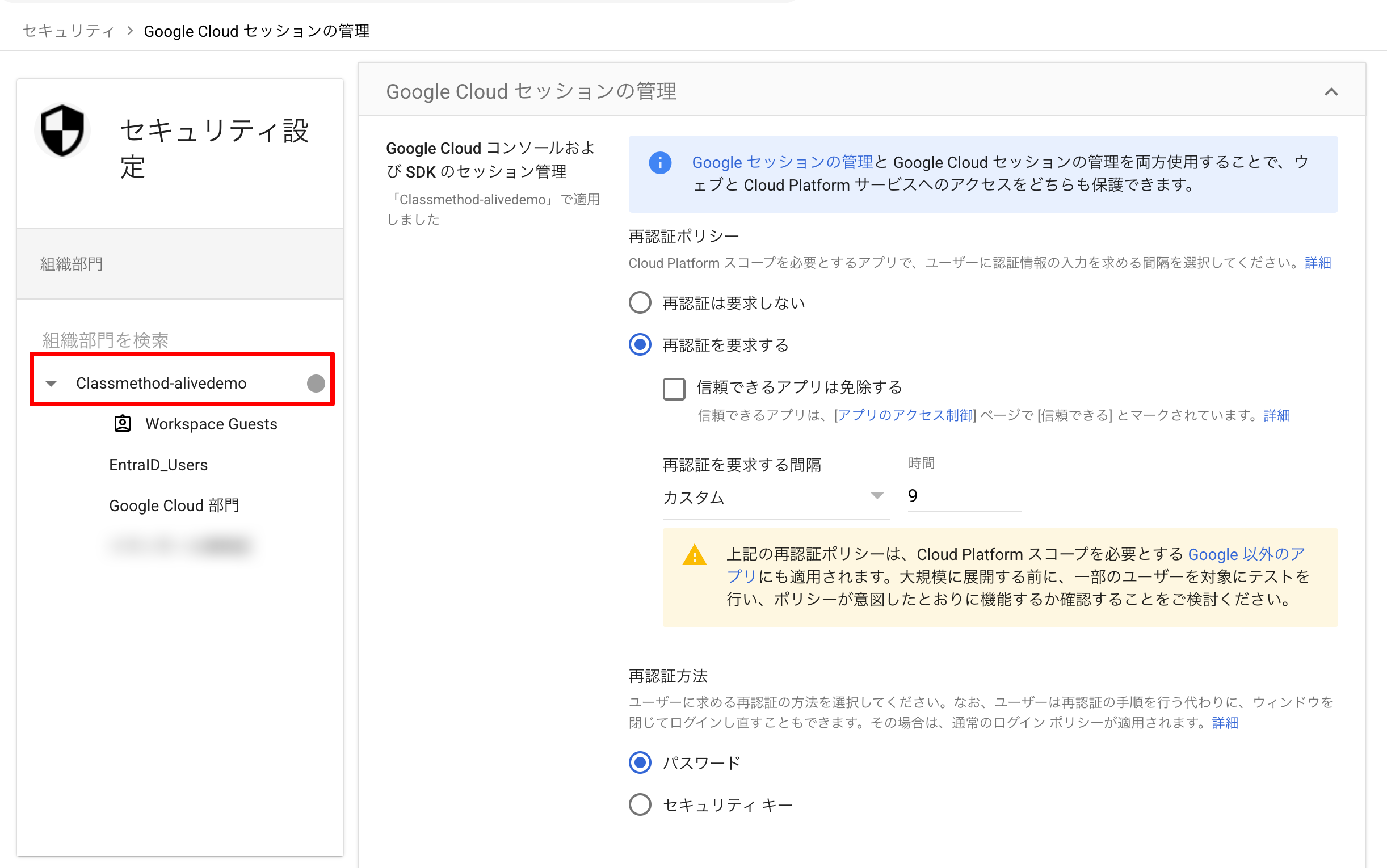Image resolution: width=1387 pixels, height=868 pixels.
Task: Click the 再認証ポリシー heading
Action: pos(684,237)
